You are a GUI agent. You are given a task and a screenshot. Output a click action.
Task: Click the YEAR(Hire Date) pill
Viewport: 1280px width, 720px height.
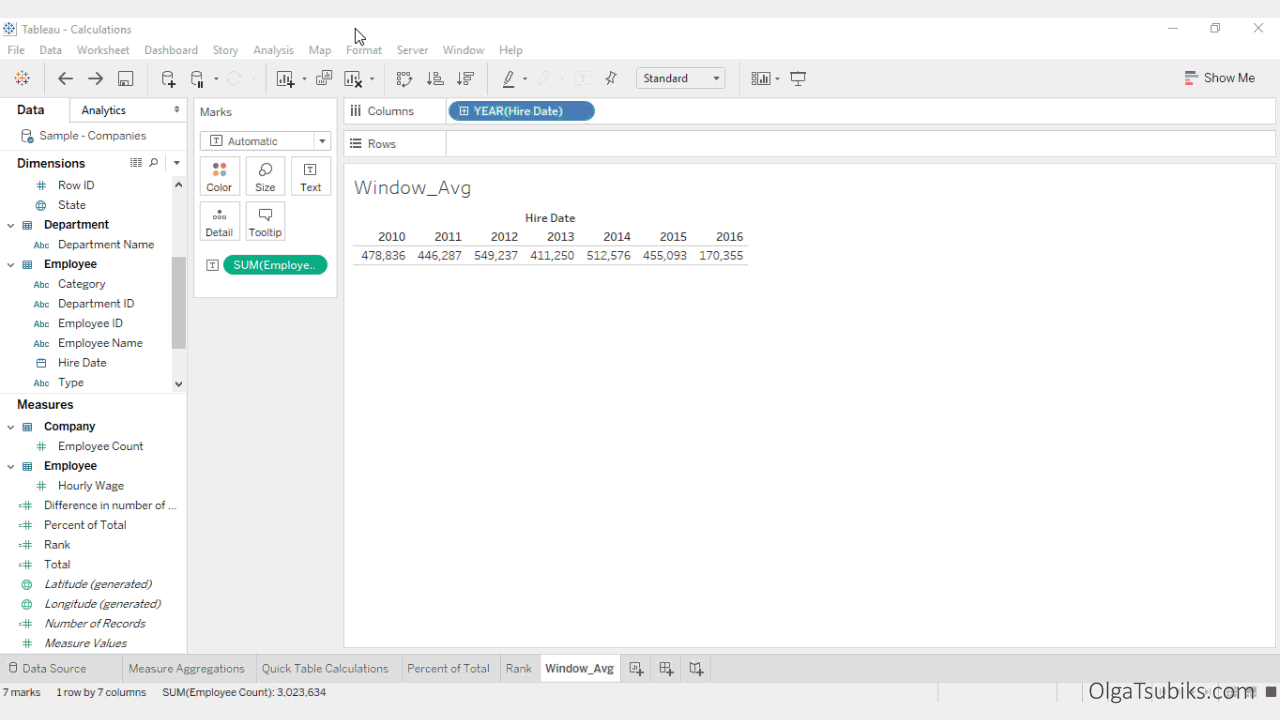click(521, 111)
